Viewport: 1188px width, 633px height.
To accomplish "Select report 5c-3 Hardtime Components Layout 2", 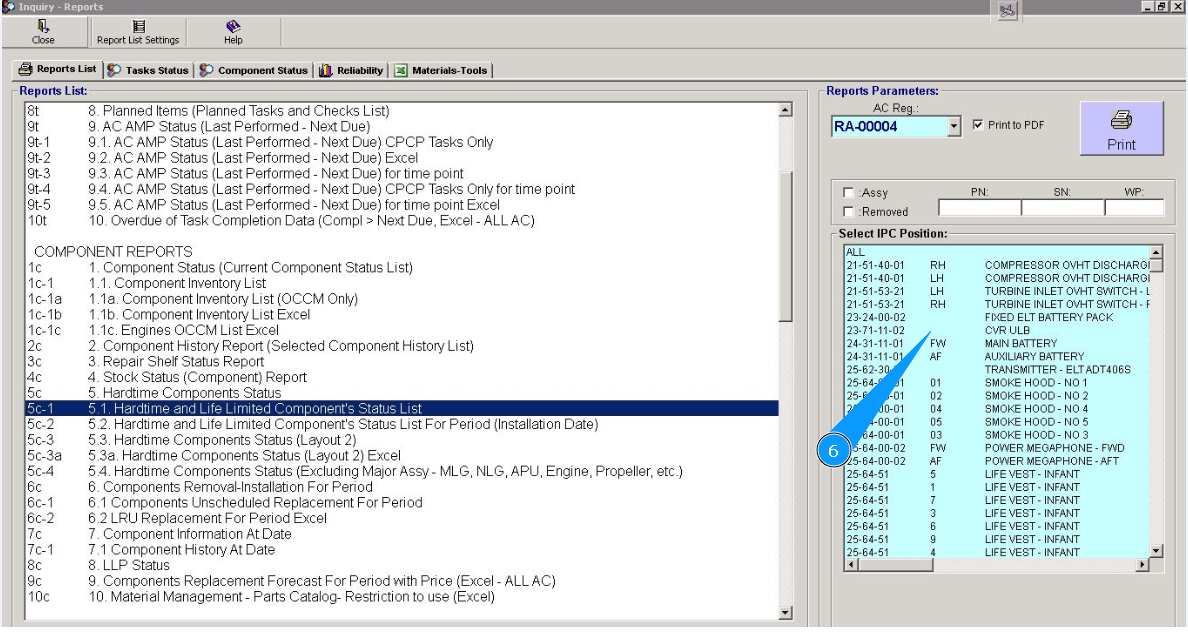I will [402, 440].
